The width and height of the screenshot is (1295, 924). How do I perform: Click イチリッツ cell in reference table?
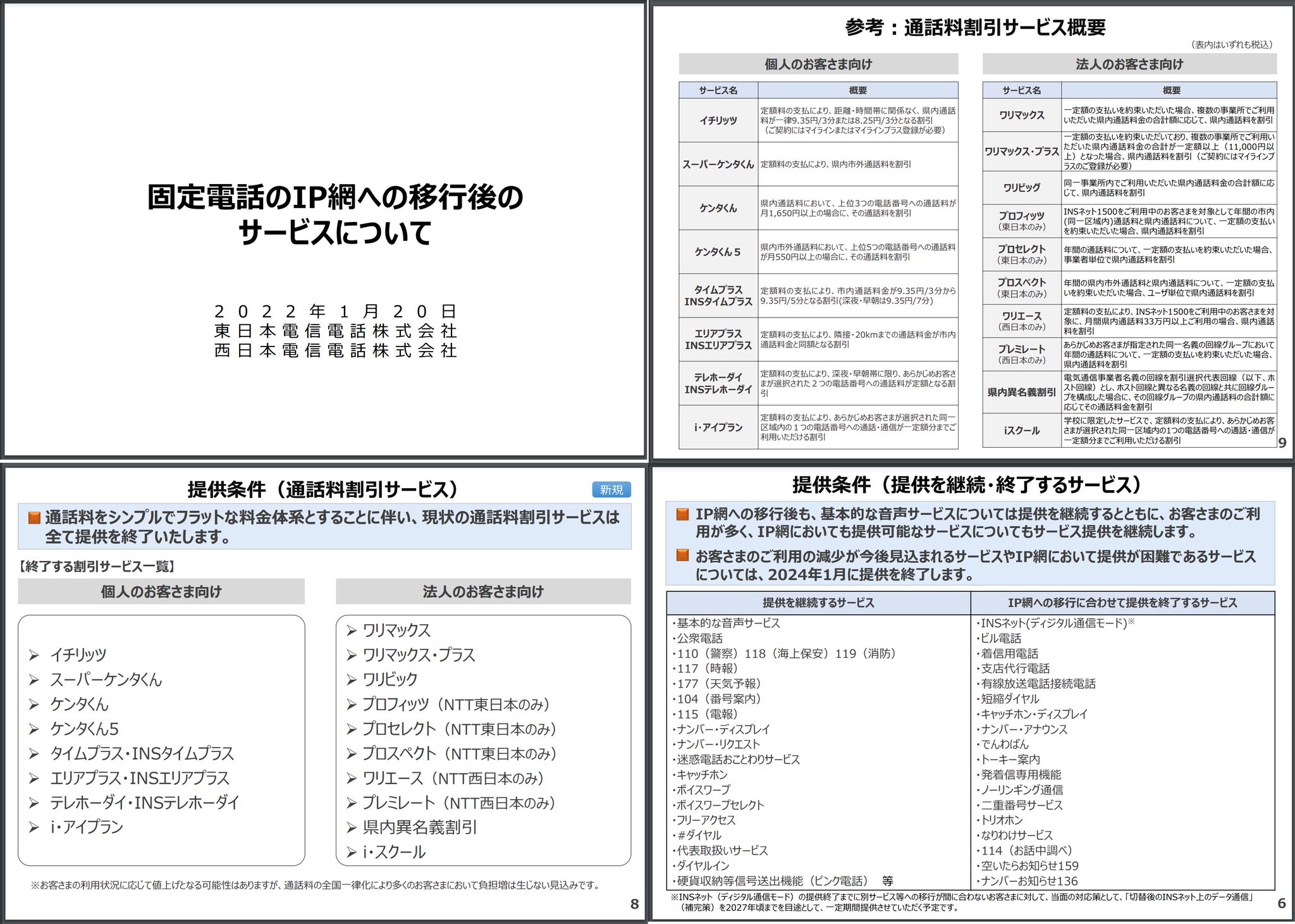pyautogui.click(x=718, y=120)
